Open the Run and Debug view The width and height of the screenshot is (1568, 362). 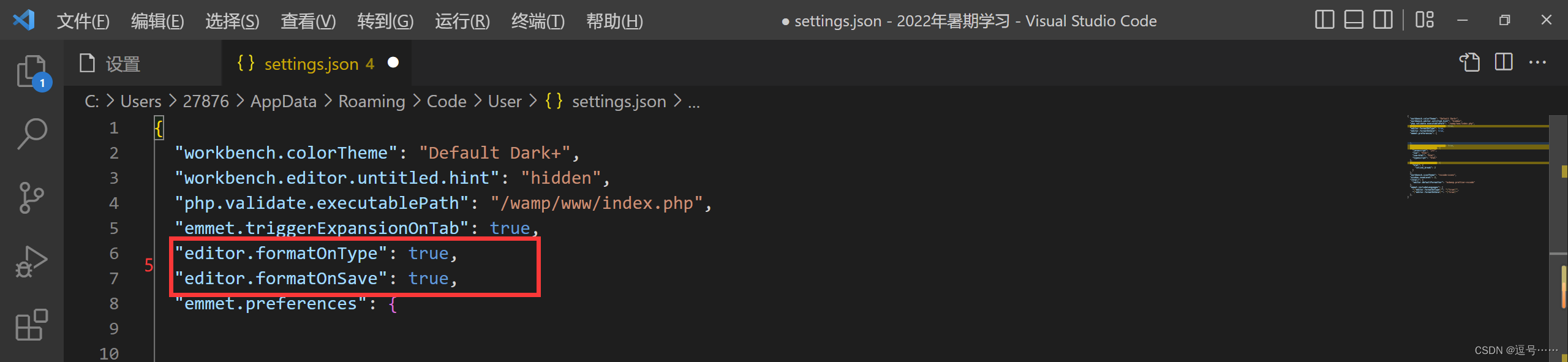[x=31, y=260]
